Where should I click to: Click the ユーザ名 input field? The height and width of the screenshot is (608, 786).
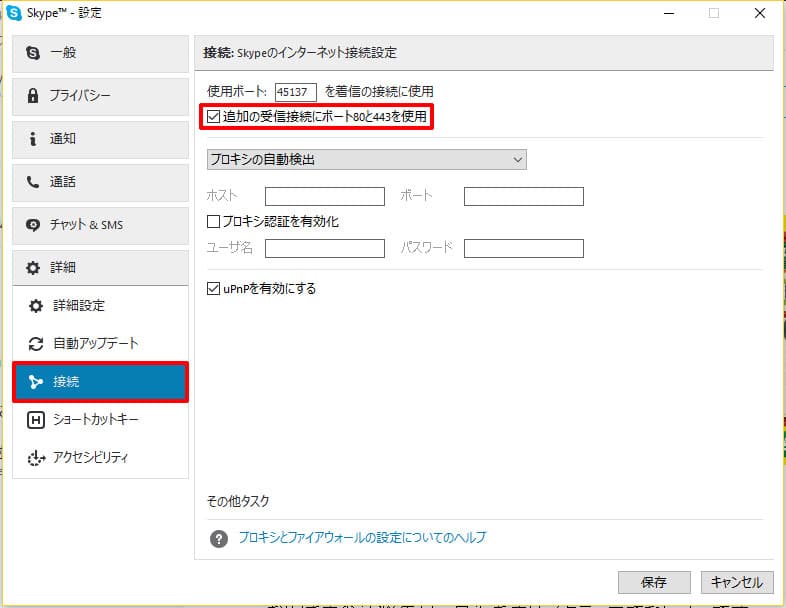click(325, 249)
